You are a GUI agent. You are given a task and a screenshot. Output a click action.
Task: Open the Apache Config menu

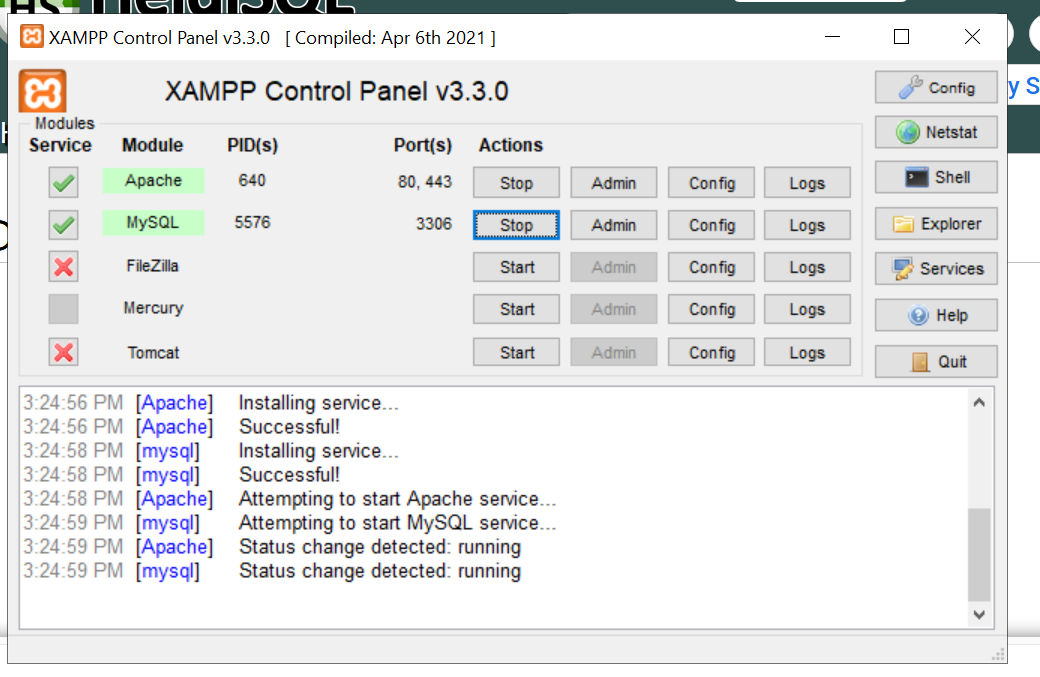pyautogui.click(x=711, y=182)
